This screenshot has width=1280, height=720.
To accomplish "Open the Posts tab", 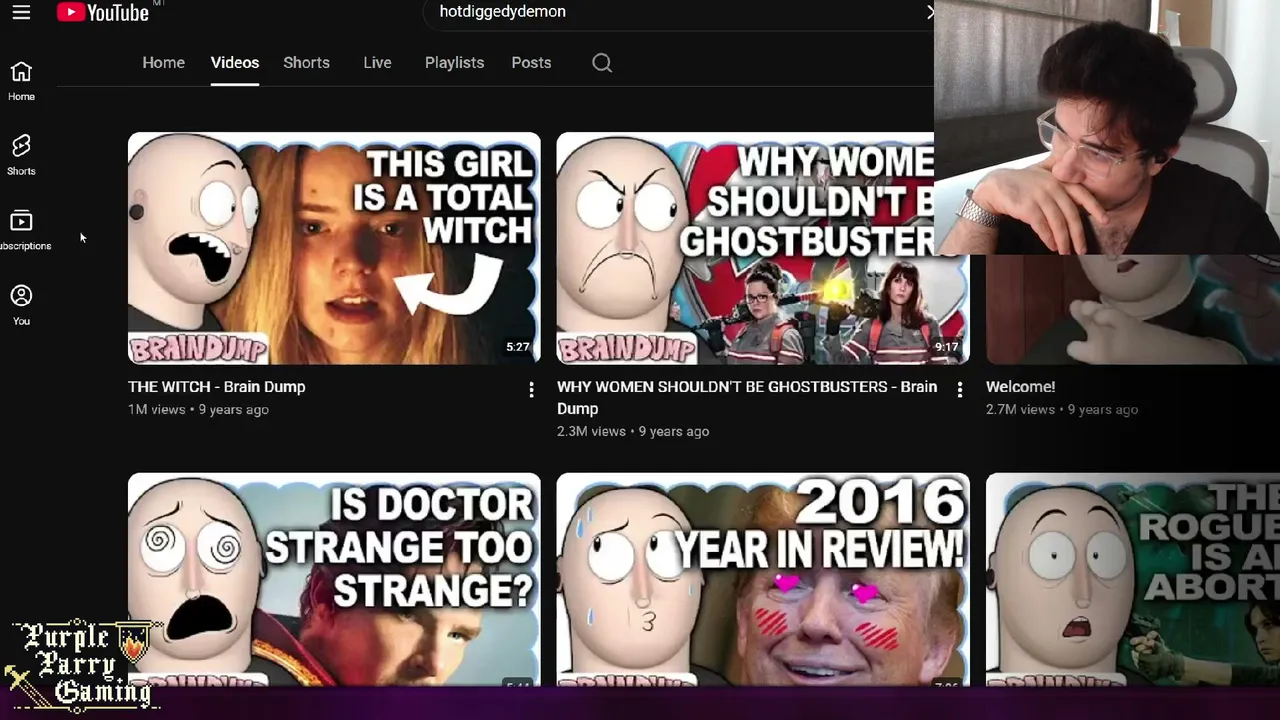I will [531, 62].
